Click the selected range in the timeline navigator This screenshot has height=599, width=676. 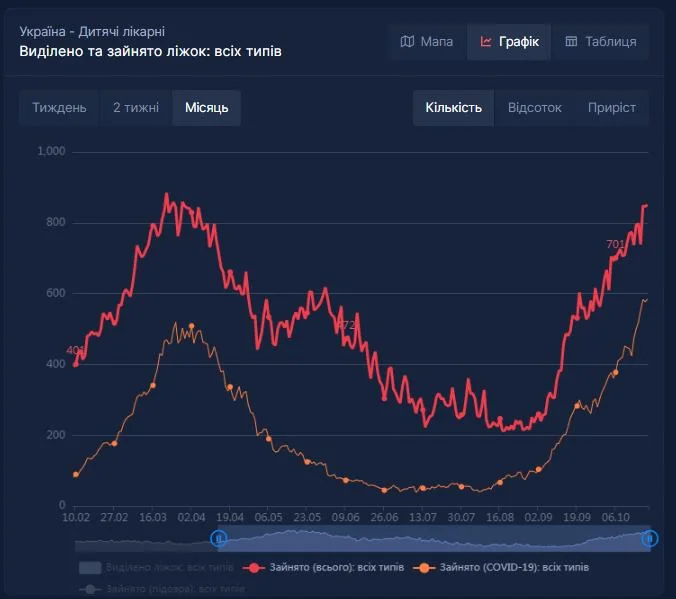tap(434, 539)
